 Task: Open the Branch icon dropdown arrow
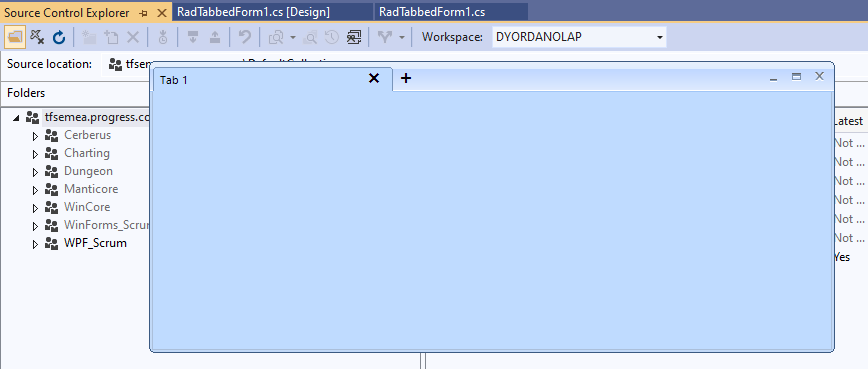pos(402,38)
